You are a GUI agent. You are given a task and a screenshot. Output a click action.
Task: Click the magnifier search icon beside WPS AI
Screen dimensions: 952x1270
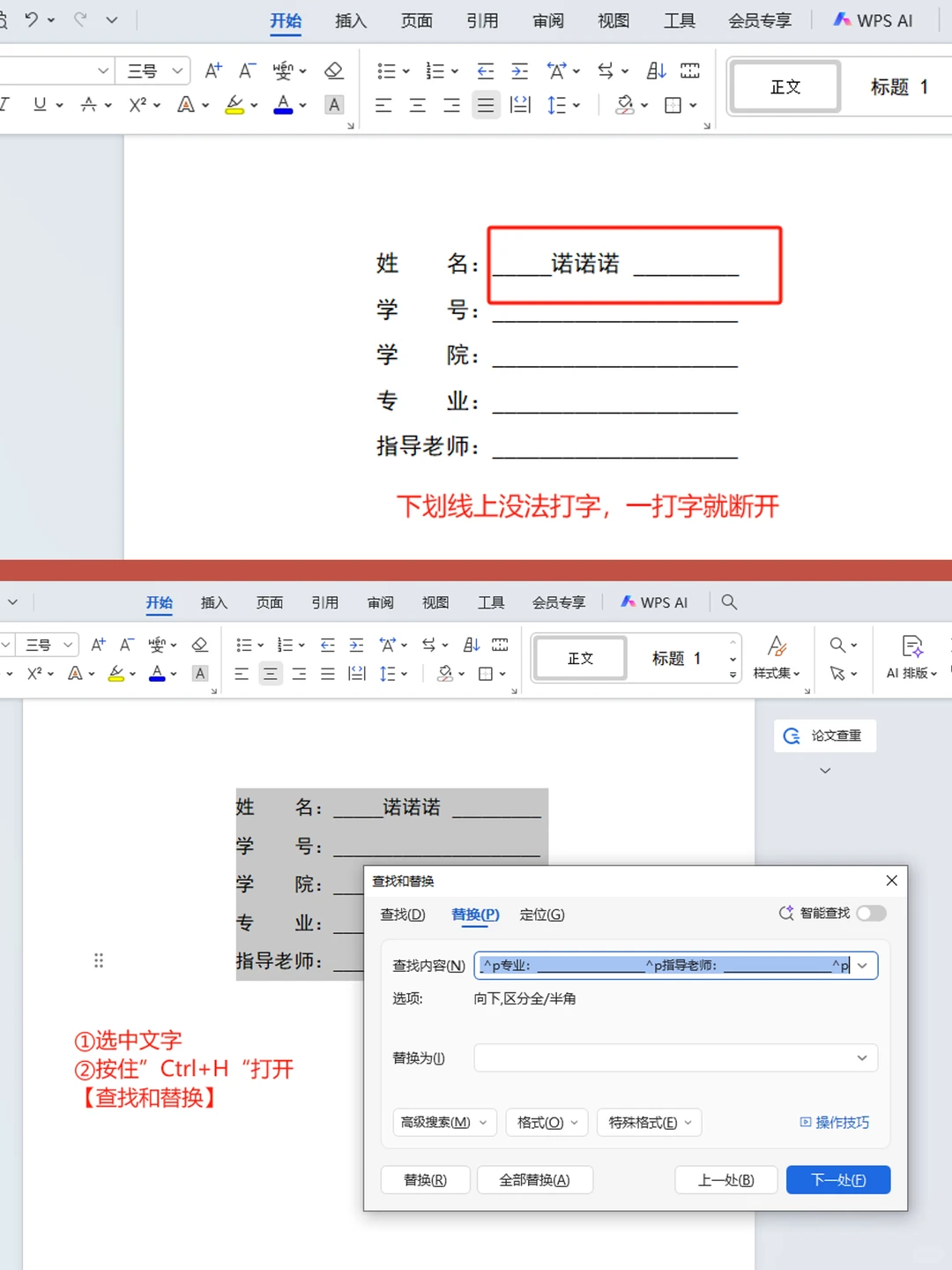(729, 602)
